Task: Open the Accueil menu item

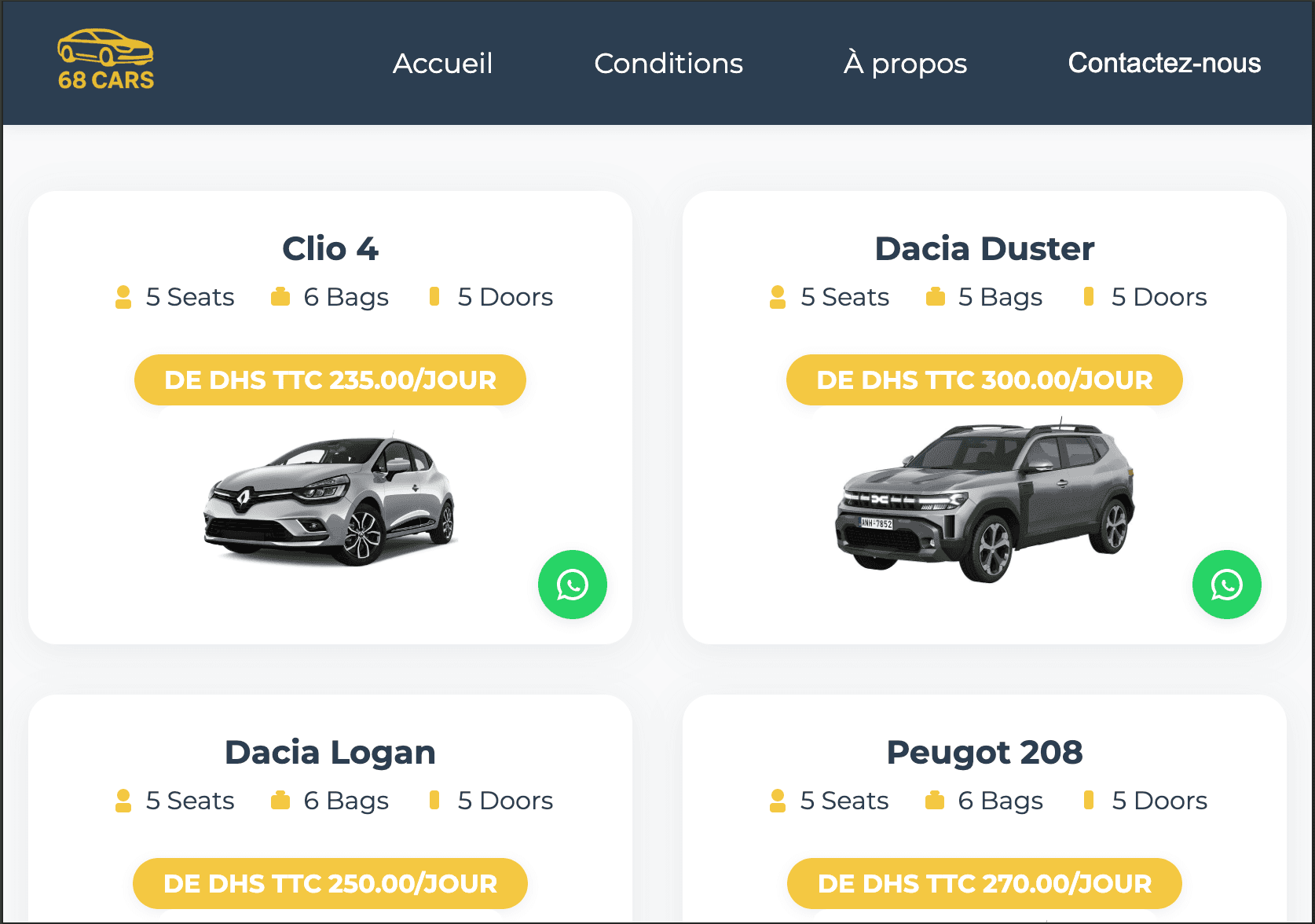Action: (441, 64)
